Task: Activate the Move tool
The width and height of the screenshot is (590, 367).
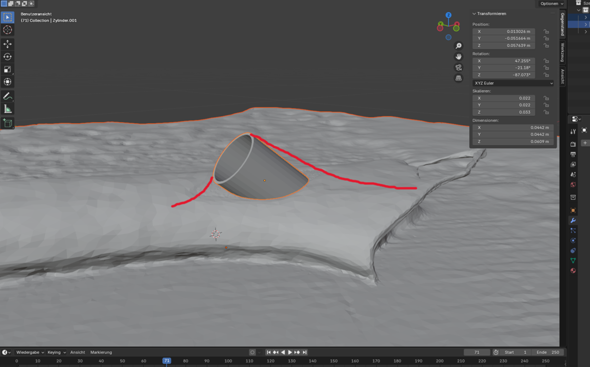Action: pyautogui.click(x=8, y=44)
